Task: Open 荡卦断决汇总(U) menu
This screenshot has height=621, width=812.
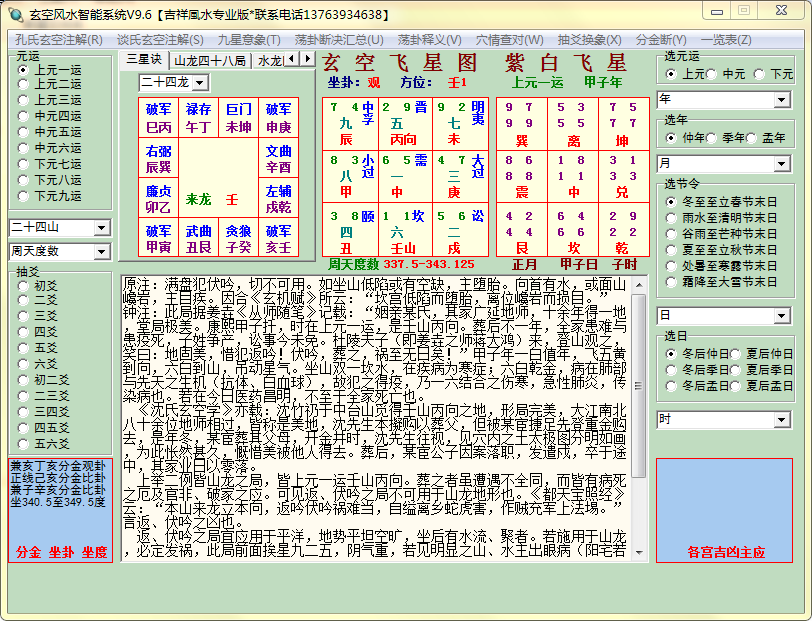Action: 339,40
